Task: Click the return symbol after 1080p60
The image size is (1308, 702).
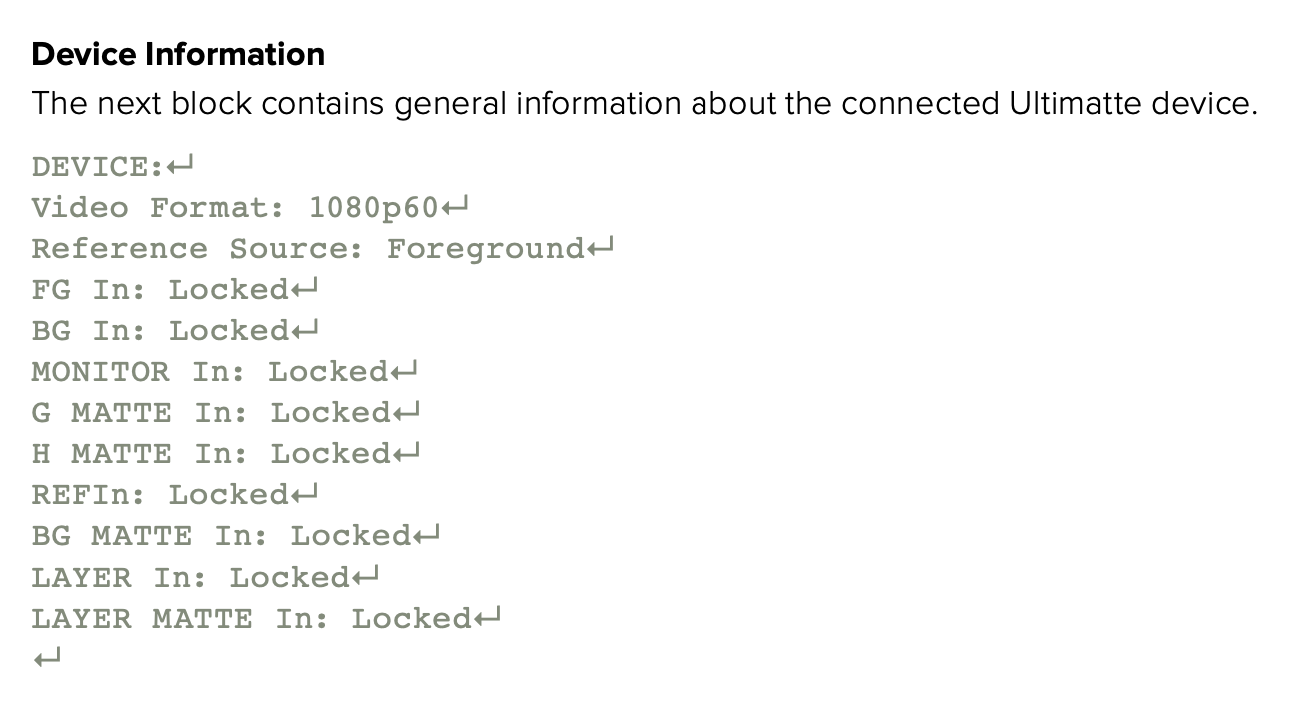Action: tap(455, 208)
